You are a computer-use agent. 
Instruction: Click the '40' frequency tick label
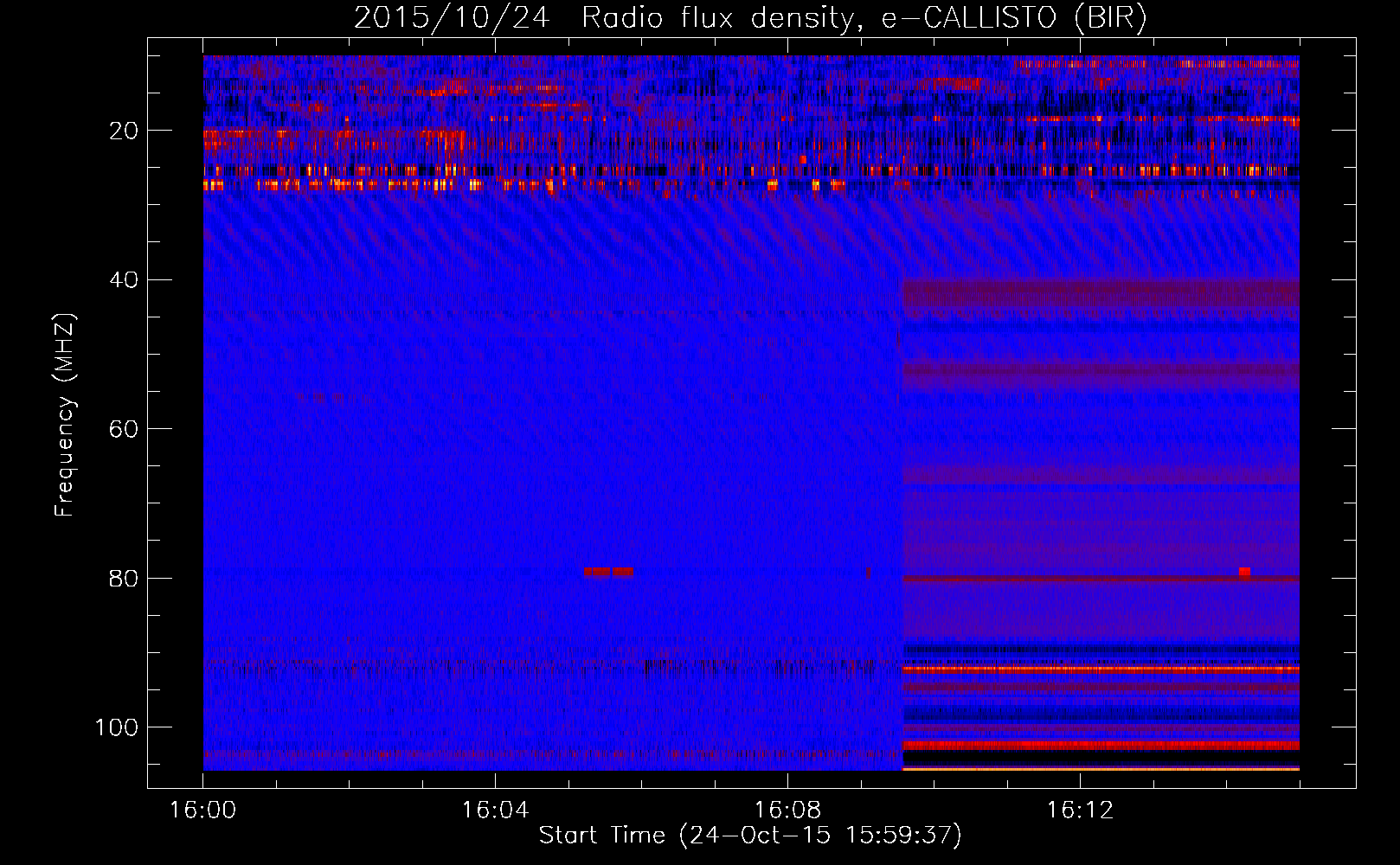pyautogui.click(x=125, y=280)
